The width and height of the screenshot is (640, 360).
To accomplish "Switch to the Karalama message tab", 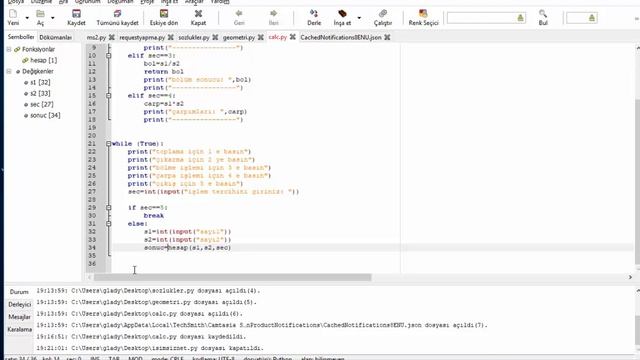I will click(x=20, y=329).
